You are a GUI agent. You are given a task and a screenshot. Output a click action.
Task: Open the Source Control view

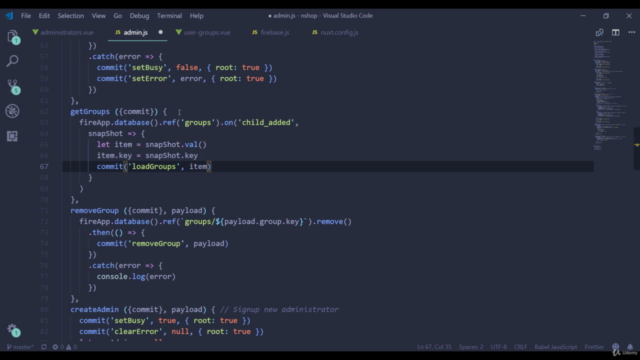click(x=12, y=86)
